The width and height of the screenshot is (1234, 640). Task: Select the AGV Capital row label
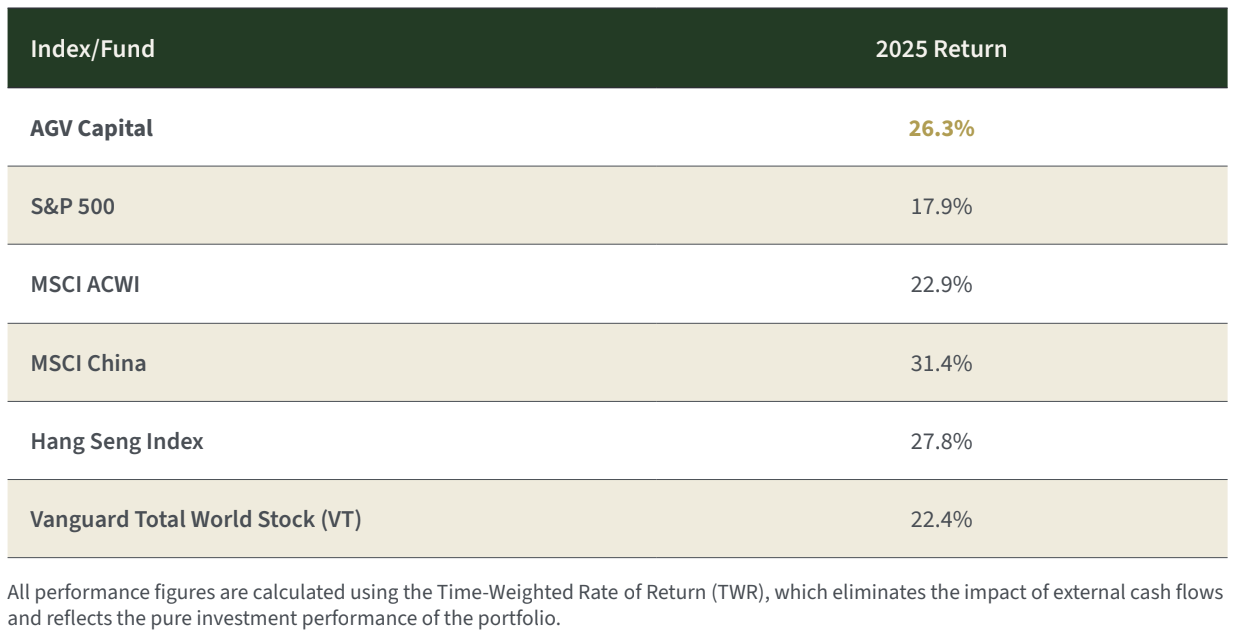[x=92, y=128]
